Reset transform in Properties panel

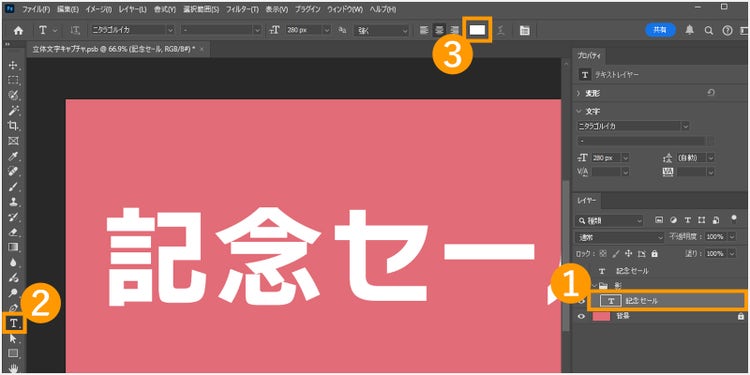point(710,93)
